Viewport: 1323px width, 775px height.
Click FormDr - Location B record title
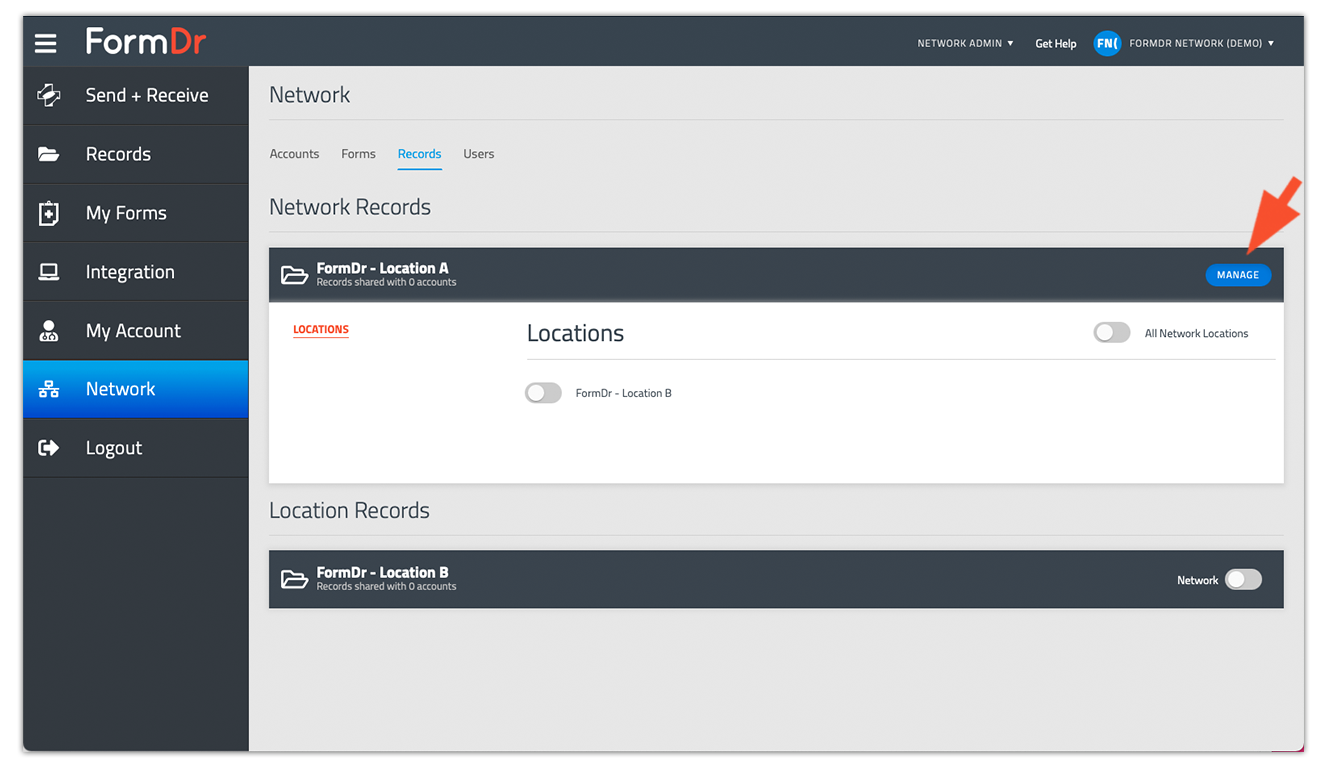(x=382, y=572)
